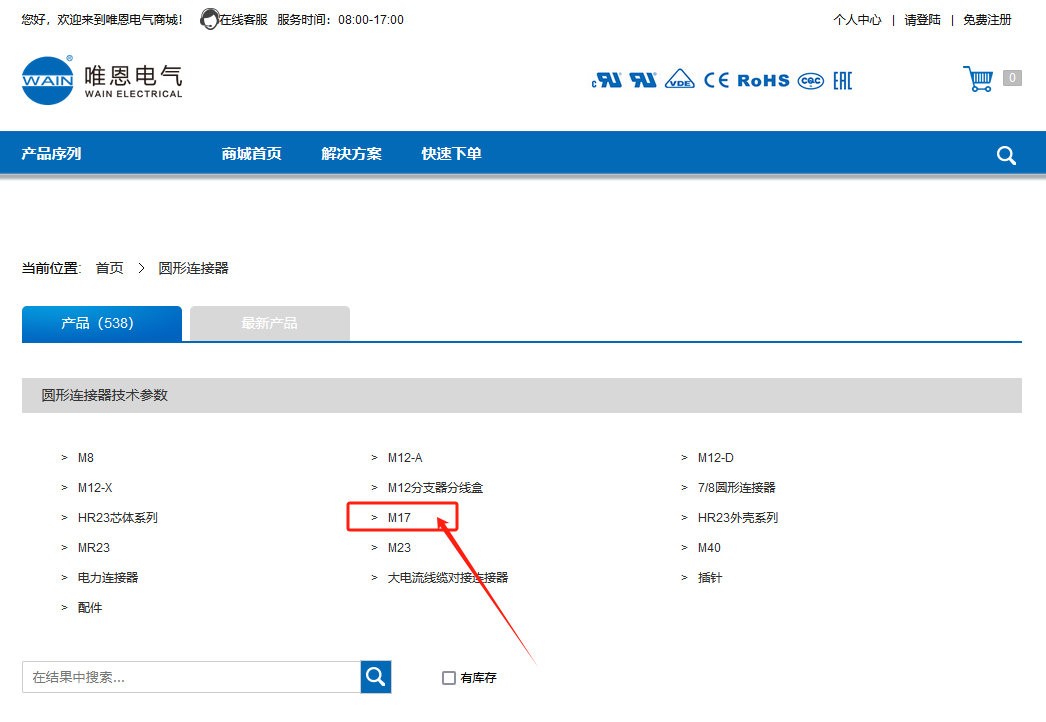The height and width of the screenshot is (722, 1046).
Task: Enable the 有库存 in-stock checkbox
Action: pos(449,678)
